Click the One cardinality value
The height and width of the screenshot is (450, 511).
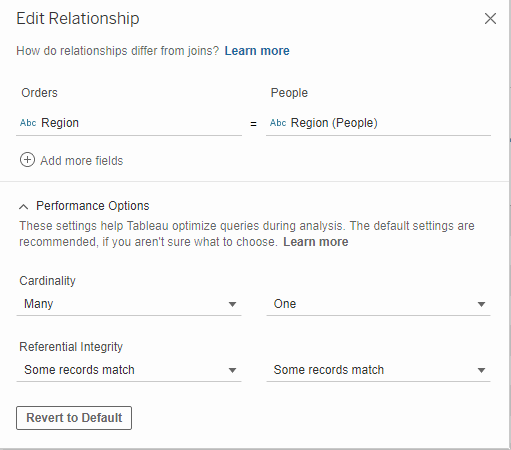tap(285, 304)
